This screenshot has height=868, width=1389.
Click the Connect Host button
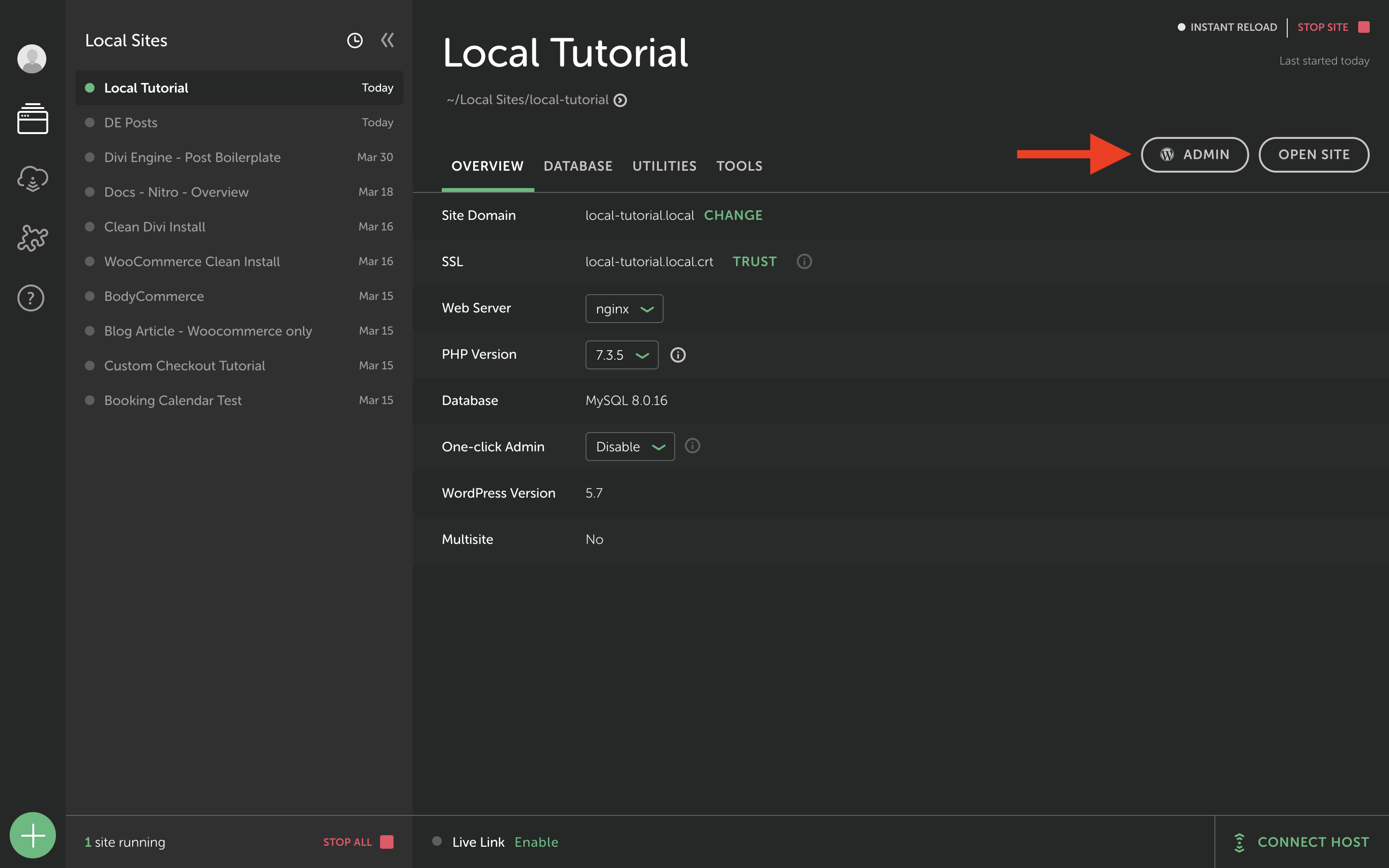click(x=1302, y=842)
